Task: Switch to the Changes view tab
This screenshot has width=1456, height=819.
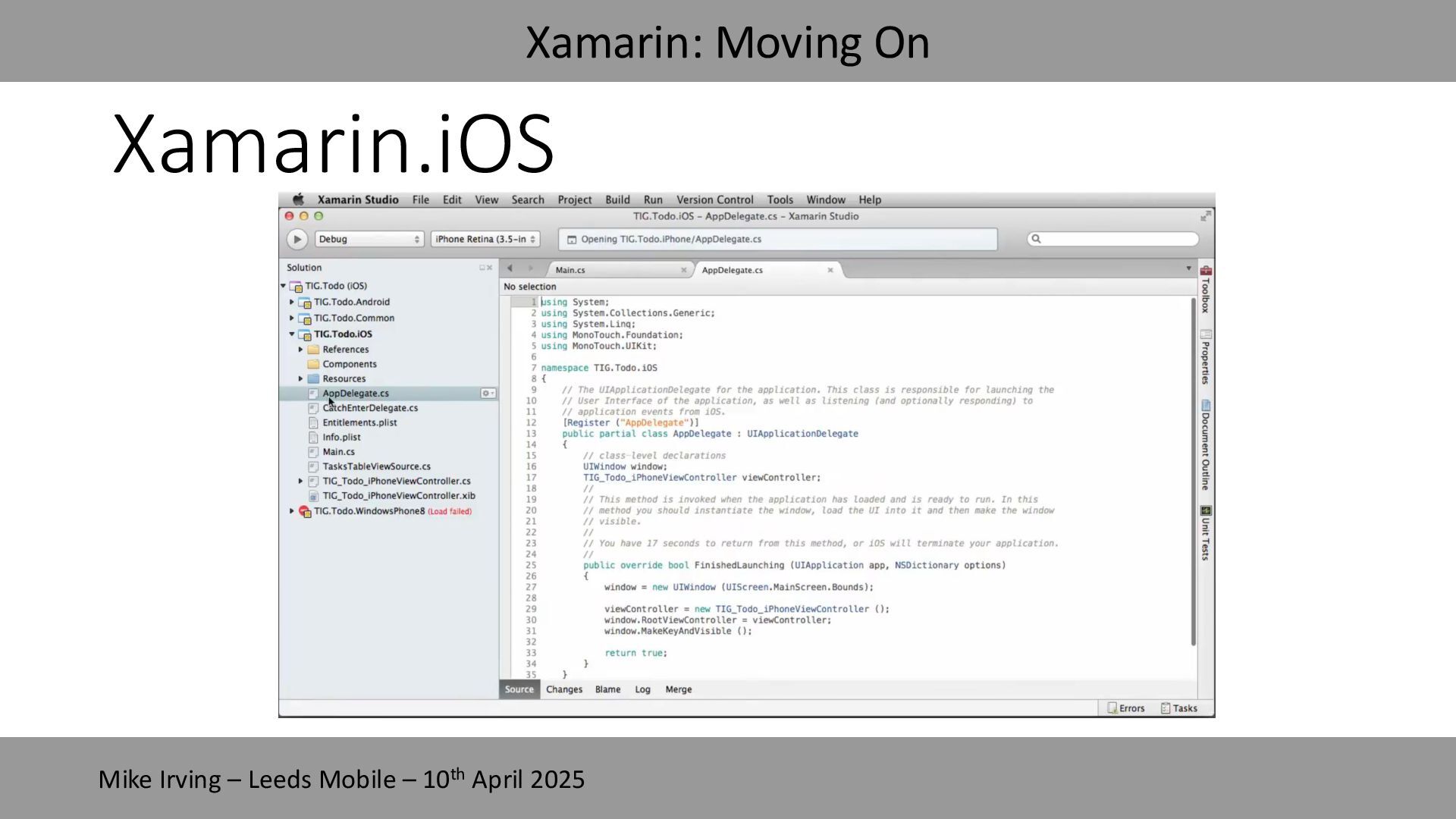Action: 564,689
